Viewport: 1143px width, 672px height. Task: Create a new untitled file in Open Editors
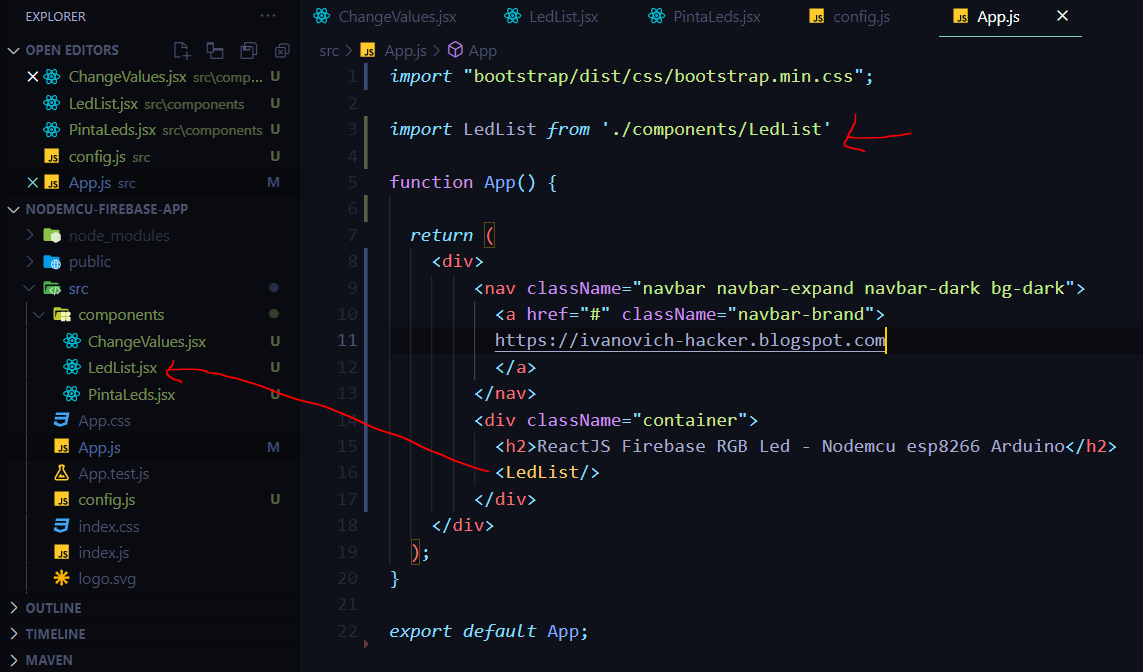coord(183,49)
